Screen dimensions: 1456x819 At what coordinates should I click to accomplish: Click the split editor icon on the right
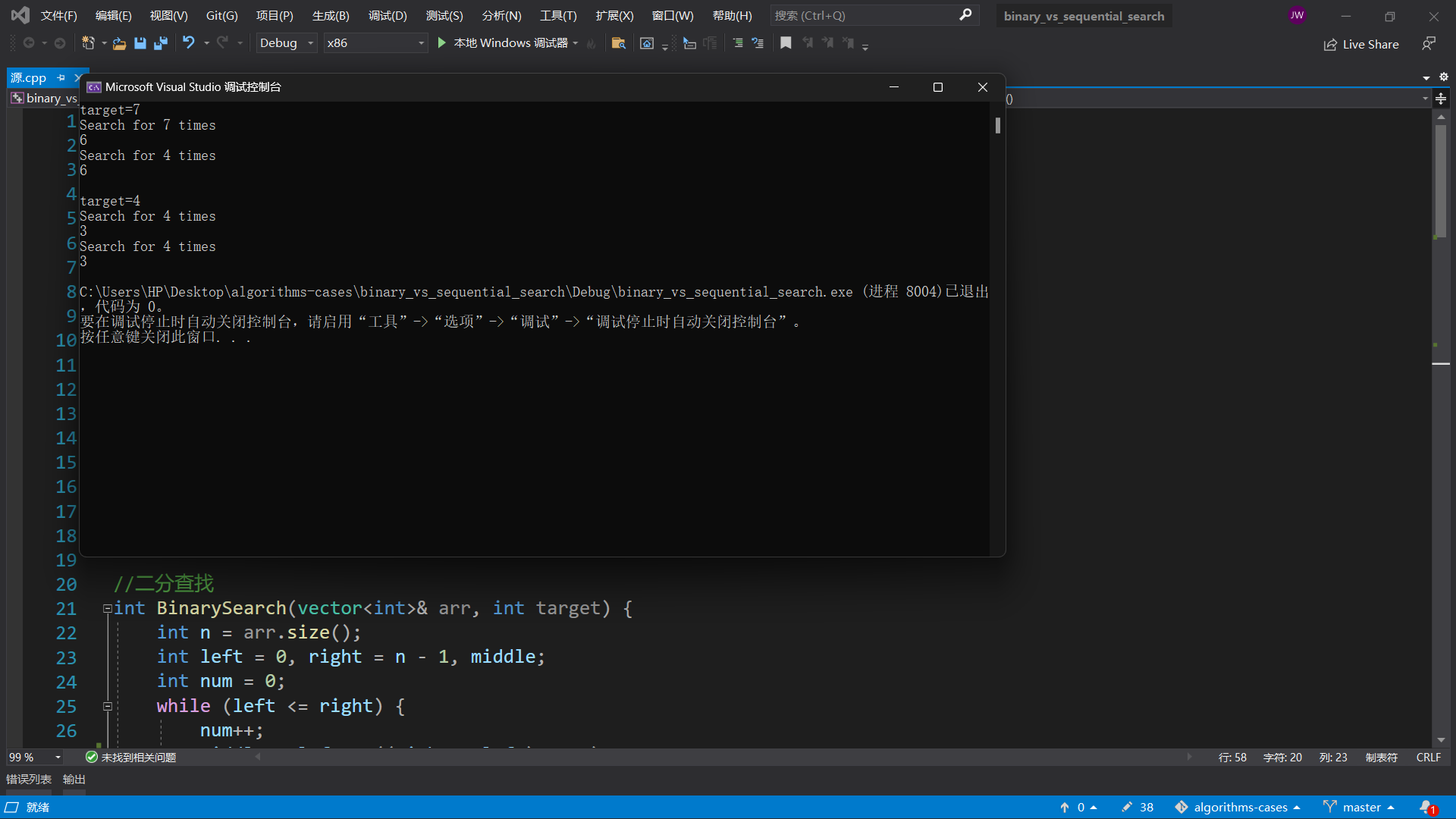click(x=1441, y=99)
